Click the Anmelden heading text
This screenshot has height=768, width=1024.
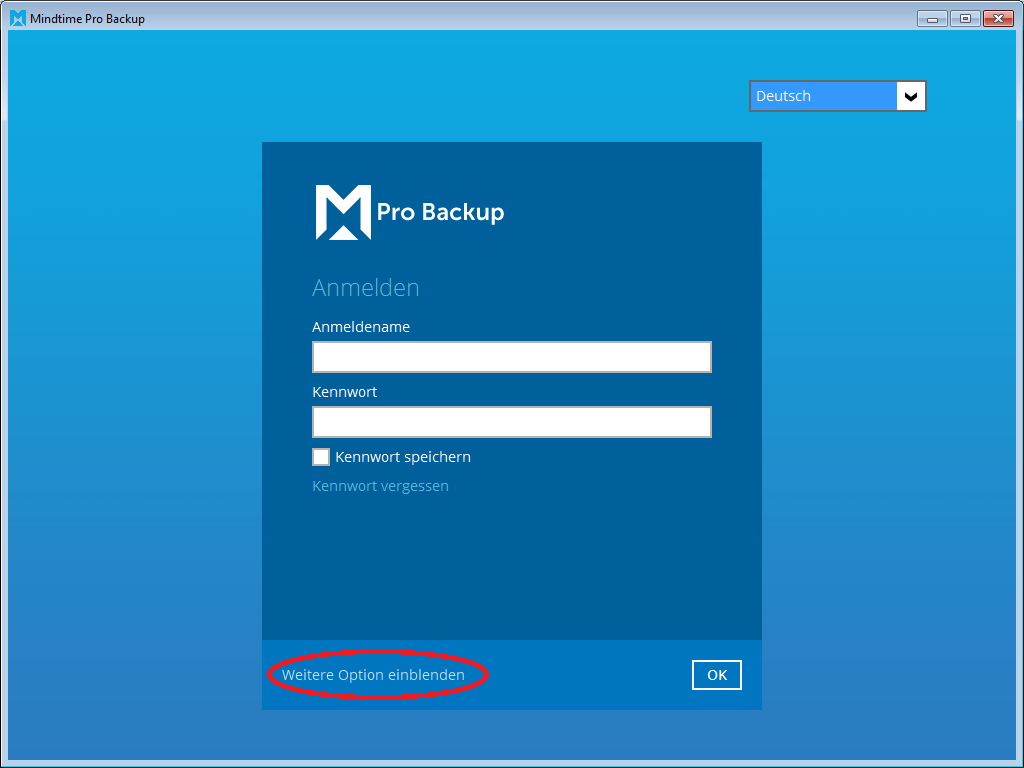(366, 287)
